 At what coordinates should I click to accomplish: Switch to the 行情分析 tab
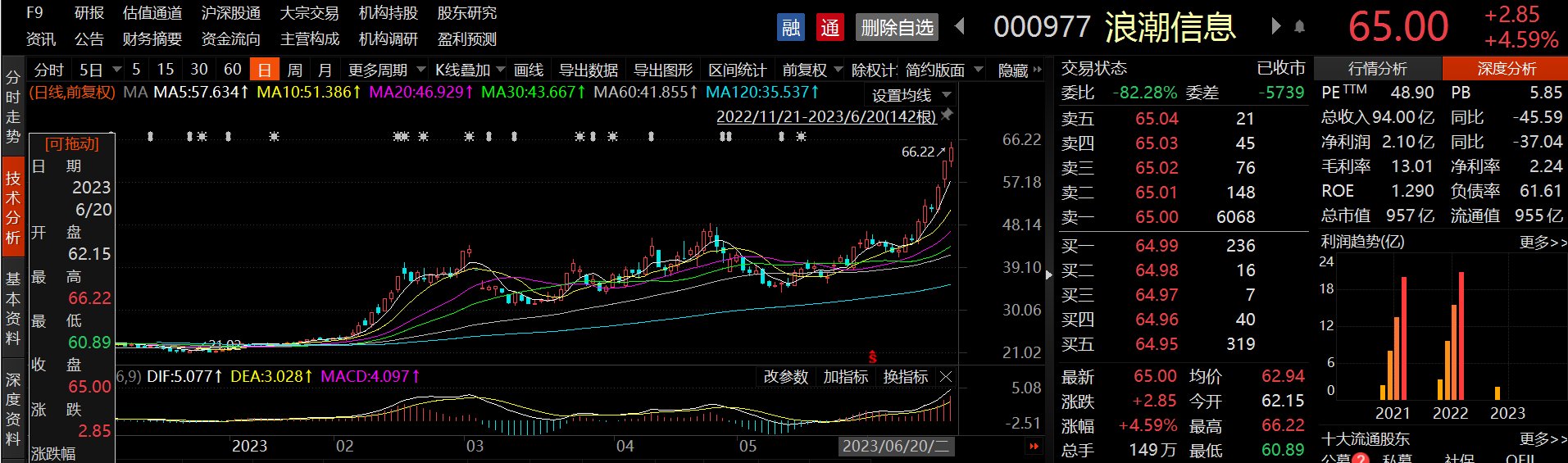point(1378,69)
